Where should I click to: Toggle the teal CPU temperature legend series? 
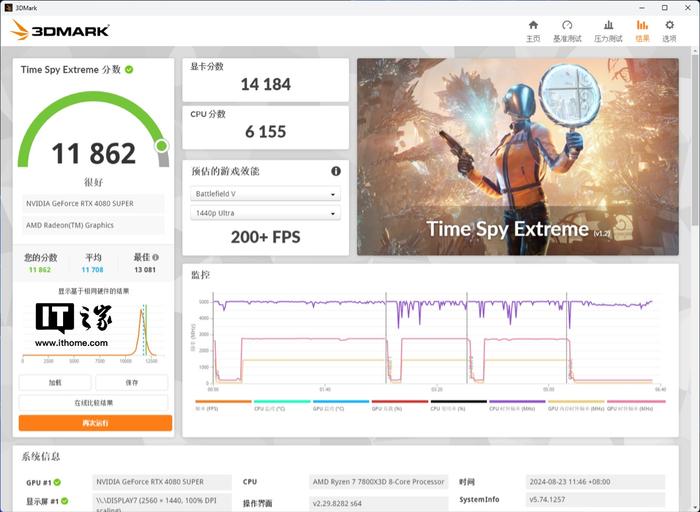point(282,405)
